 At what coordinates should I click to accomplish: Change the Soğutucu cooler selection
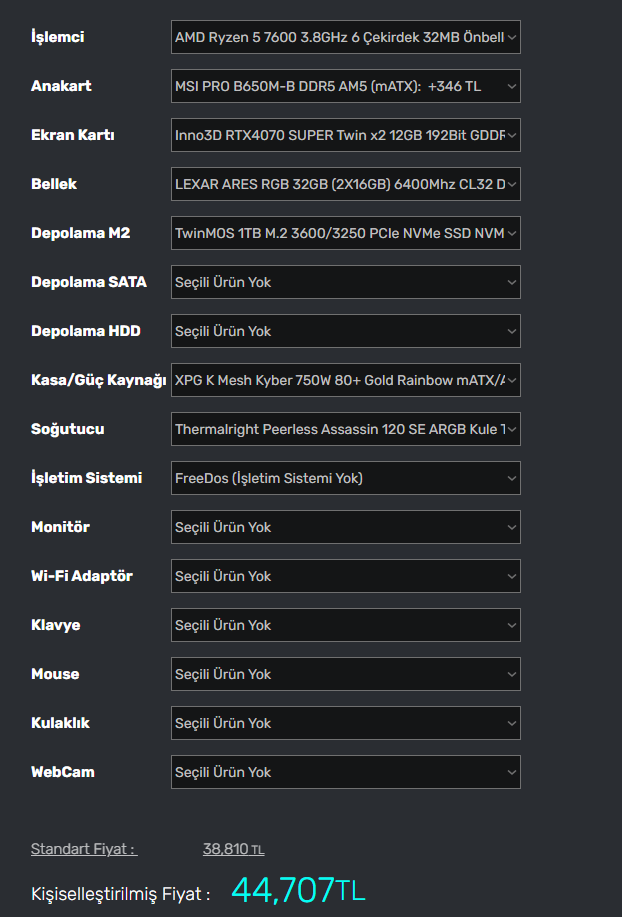345,429
